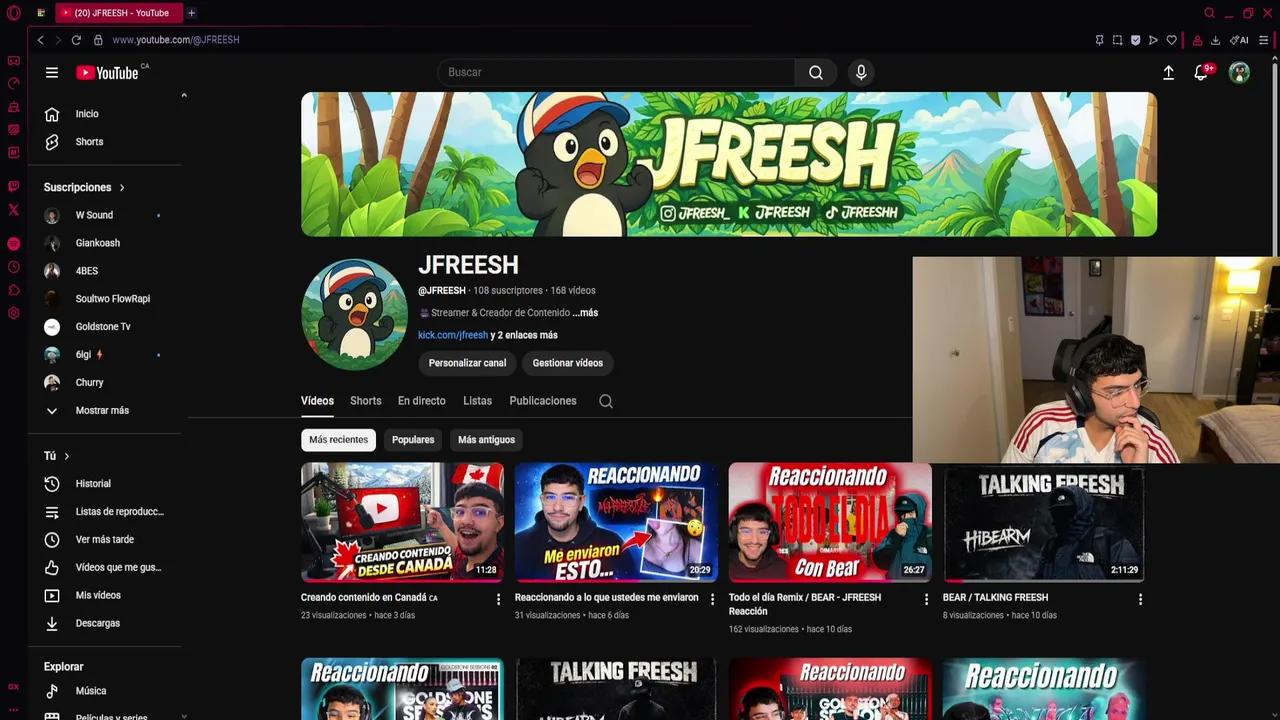Switch to the Listas tab
The width and height of the screenshot is (1280, 720).
pos(477,401)
